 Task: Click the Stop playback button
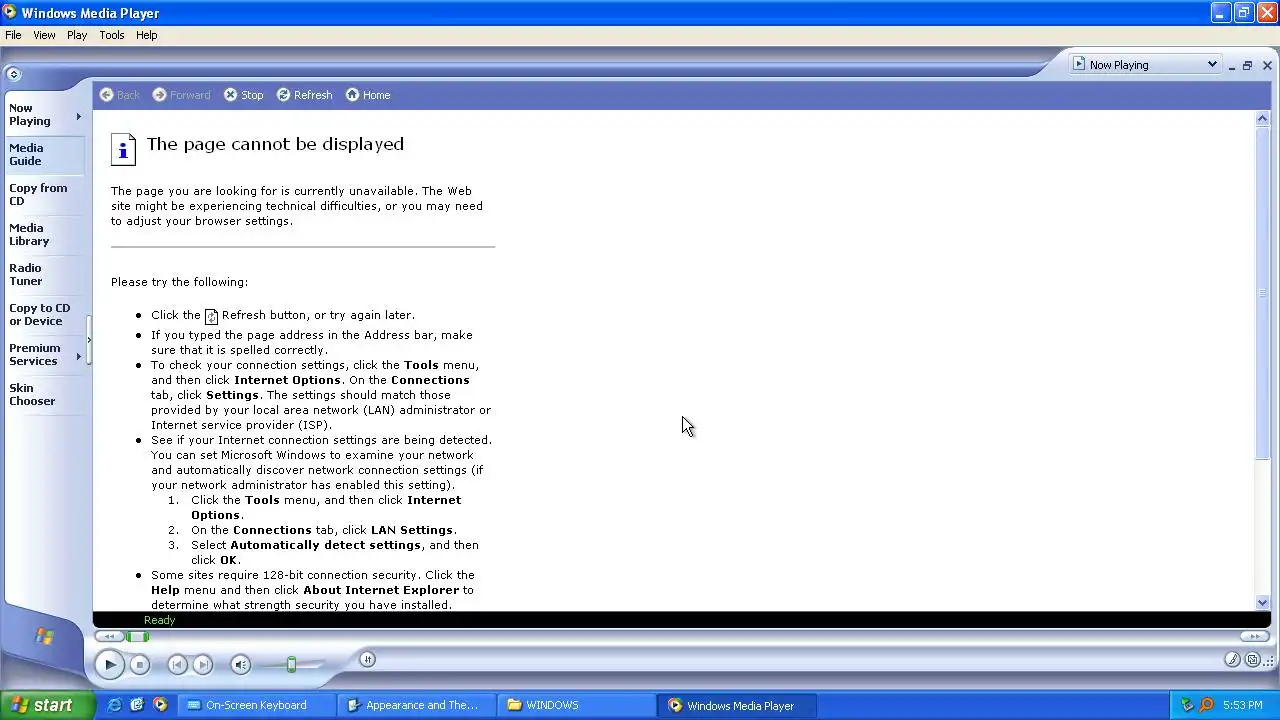140,664
